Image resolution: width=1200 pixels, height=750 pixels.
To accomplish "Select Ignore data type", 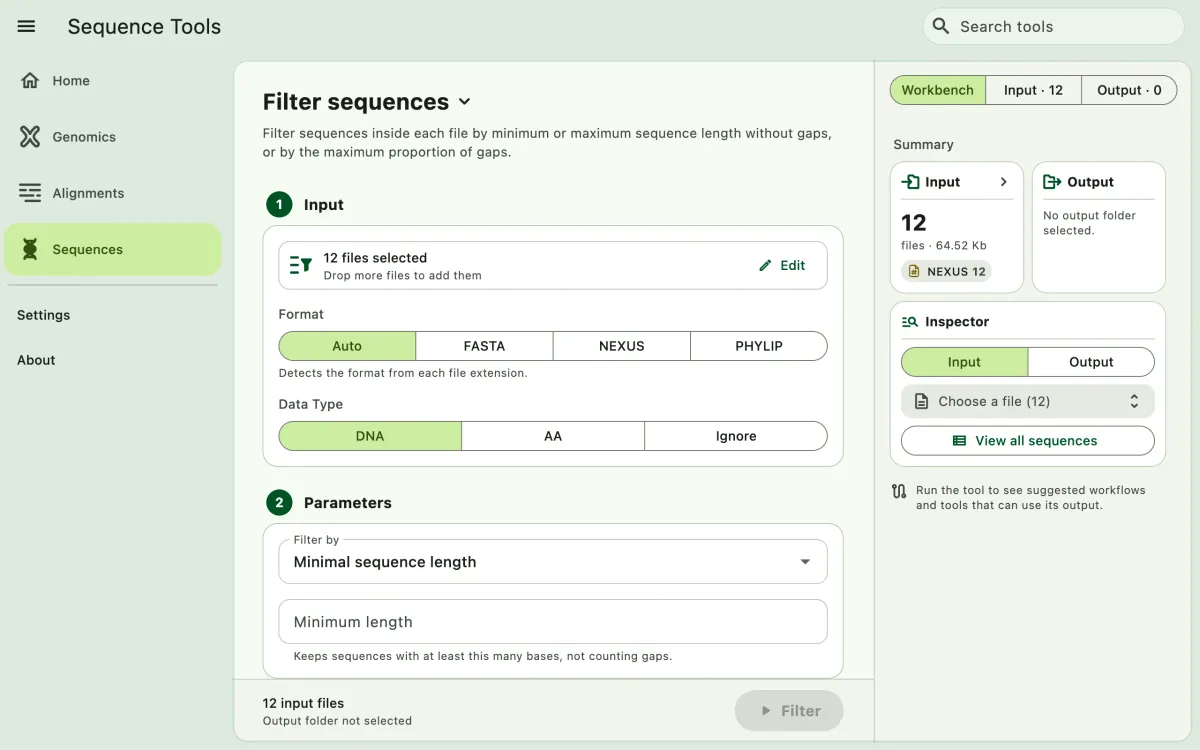I will 736,436.
